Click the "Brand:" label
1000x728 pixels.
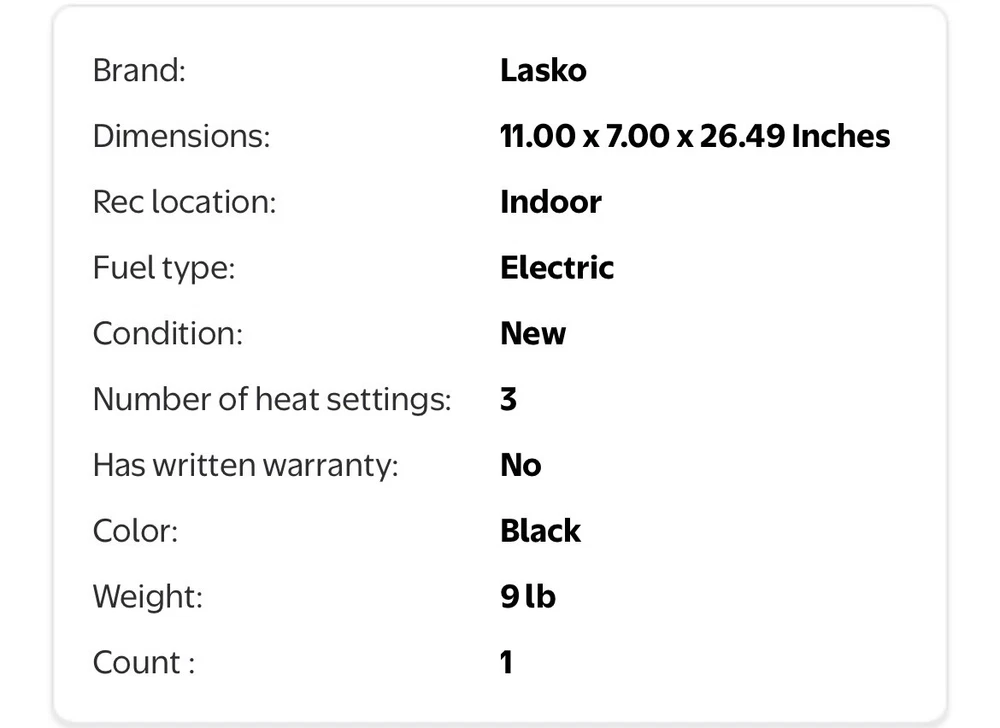pyautogui.click(x=139, y=71)
